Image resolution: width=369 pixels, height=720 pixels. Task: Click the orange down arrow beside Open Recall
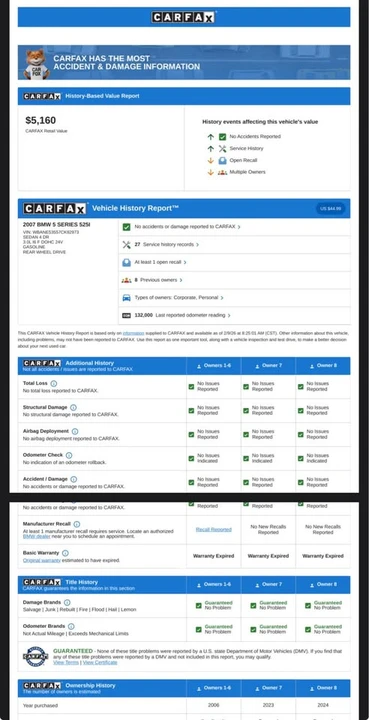click(211, 161)
